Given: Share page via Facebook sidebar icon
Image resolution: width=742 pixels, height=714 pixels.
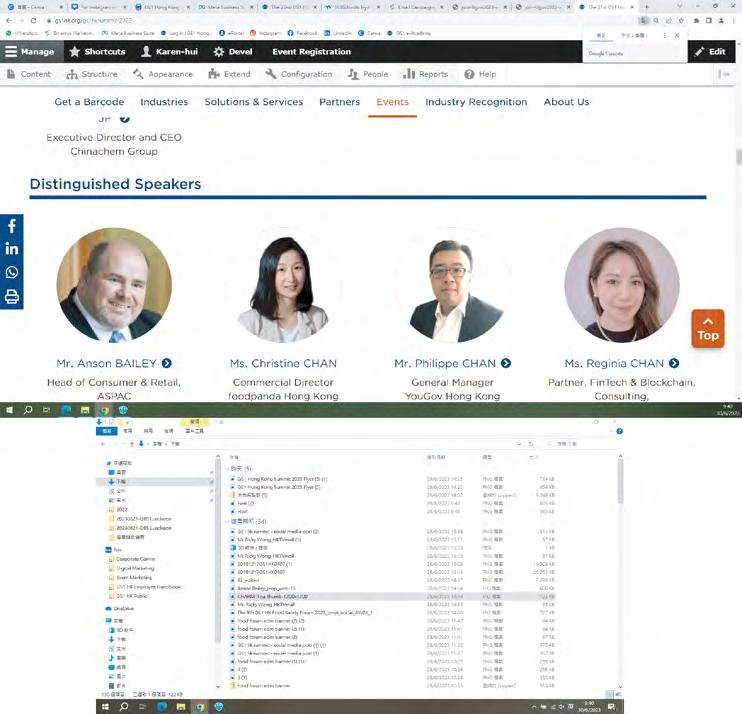Looking at the screenshot, I should pos(12,226).
